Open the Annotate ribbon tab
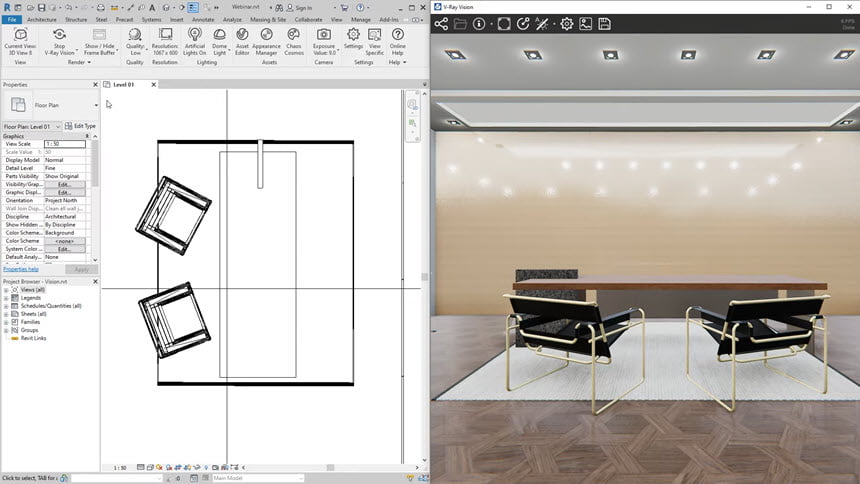This screenshot has width=860, height=484. 203,19
